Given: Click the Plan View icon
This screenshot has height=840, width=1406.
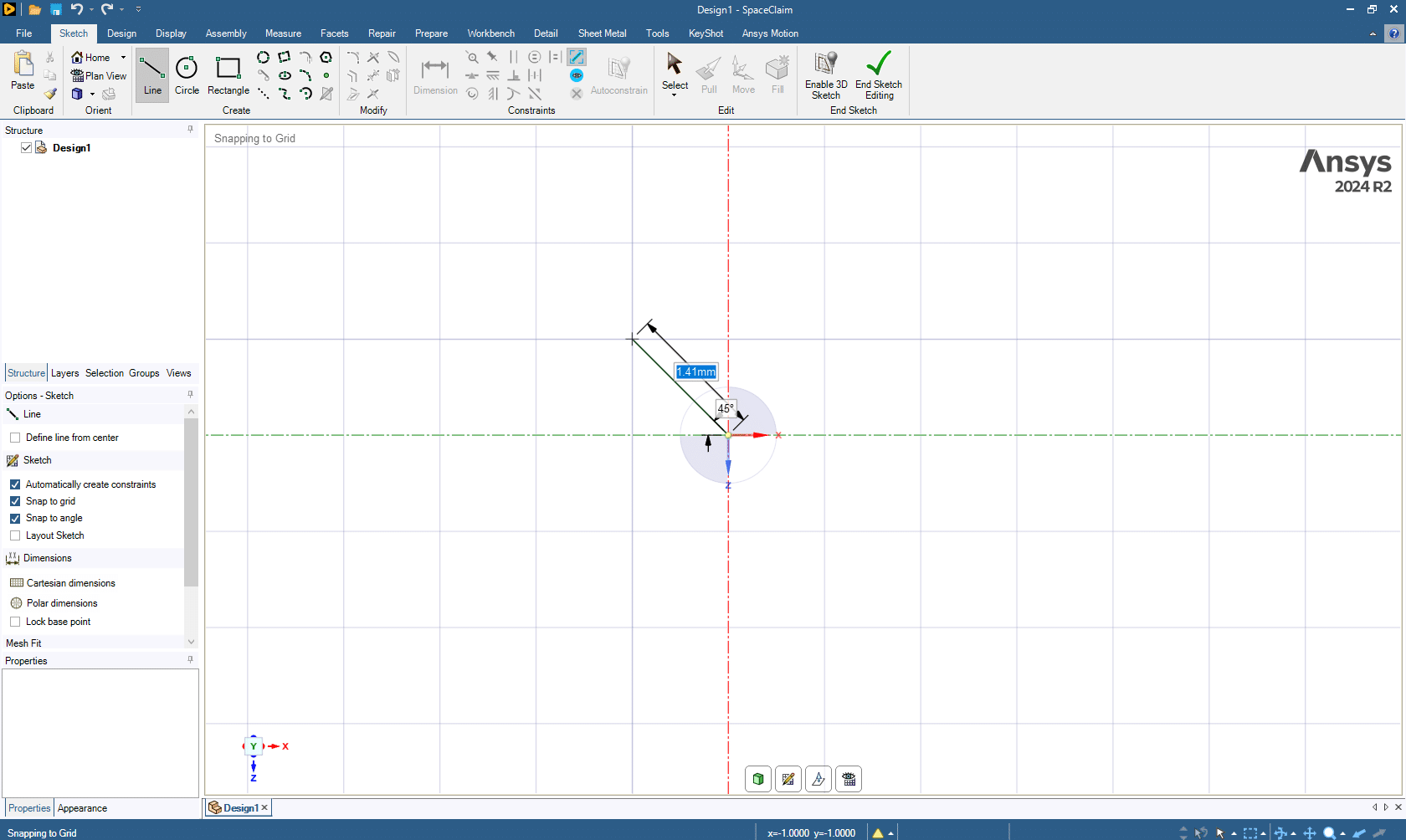Looking at the screenshot, I should pos(99,76).
